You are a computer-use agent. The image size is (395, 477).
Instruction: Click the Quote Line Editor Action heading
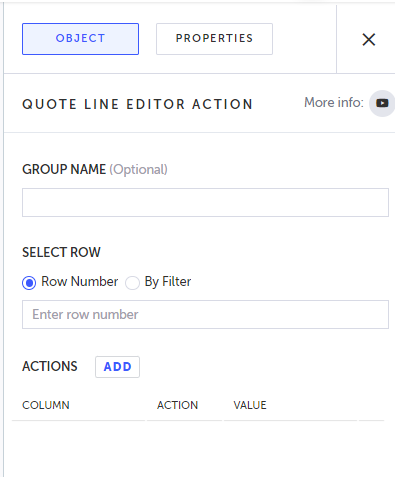137,104
